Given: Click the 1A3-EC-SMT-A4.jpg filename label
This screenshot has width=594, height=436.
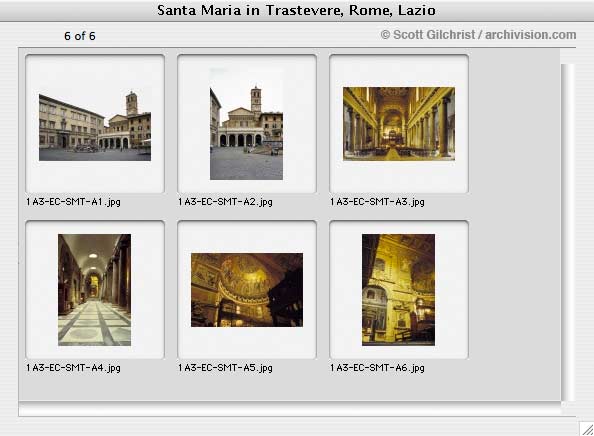Looking at the screenshot, I should tap(73, 368).
